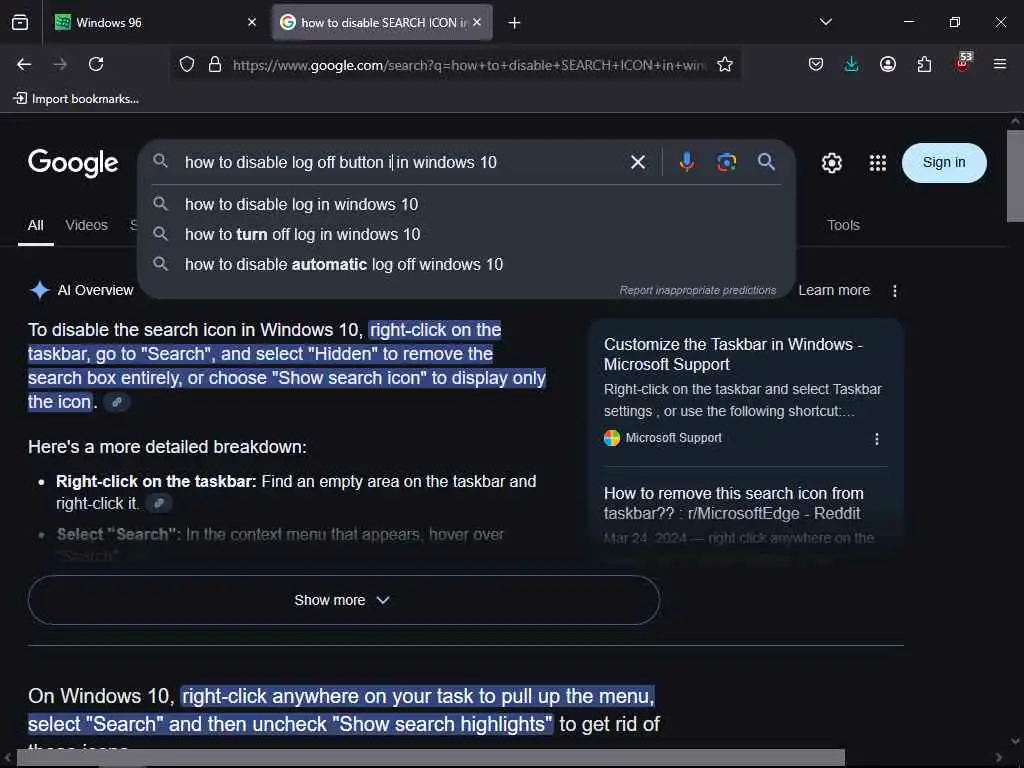Open a new browser tab
1024x768 pixels.
click(515, 23)
